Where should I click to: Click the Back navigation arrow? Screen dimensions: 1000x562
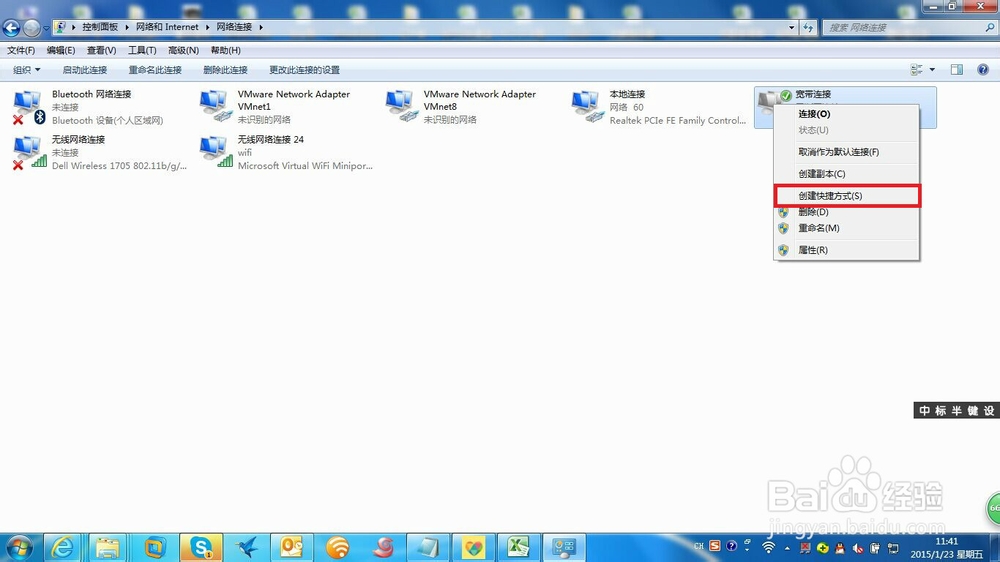coord(11,27)
